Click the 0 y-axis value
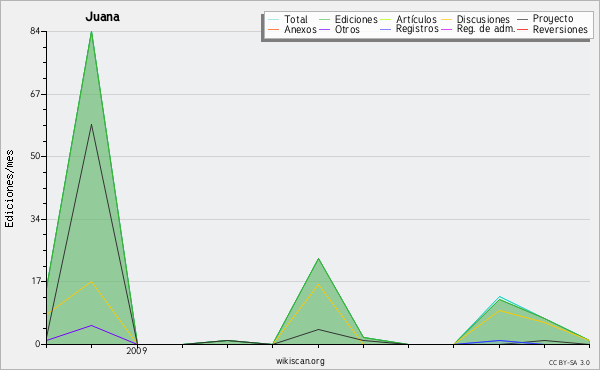 [38, 344]
